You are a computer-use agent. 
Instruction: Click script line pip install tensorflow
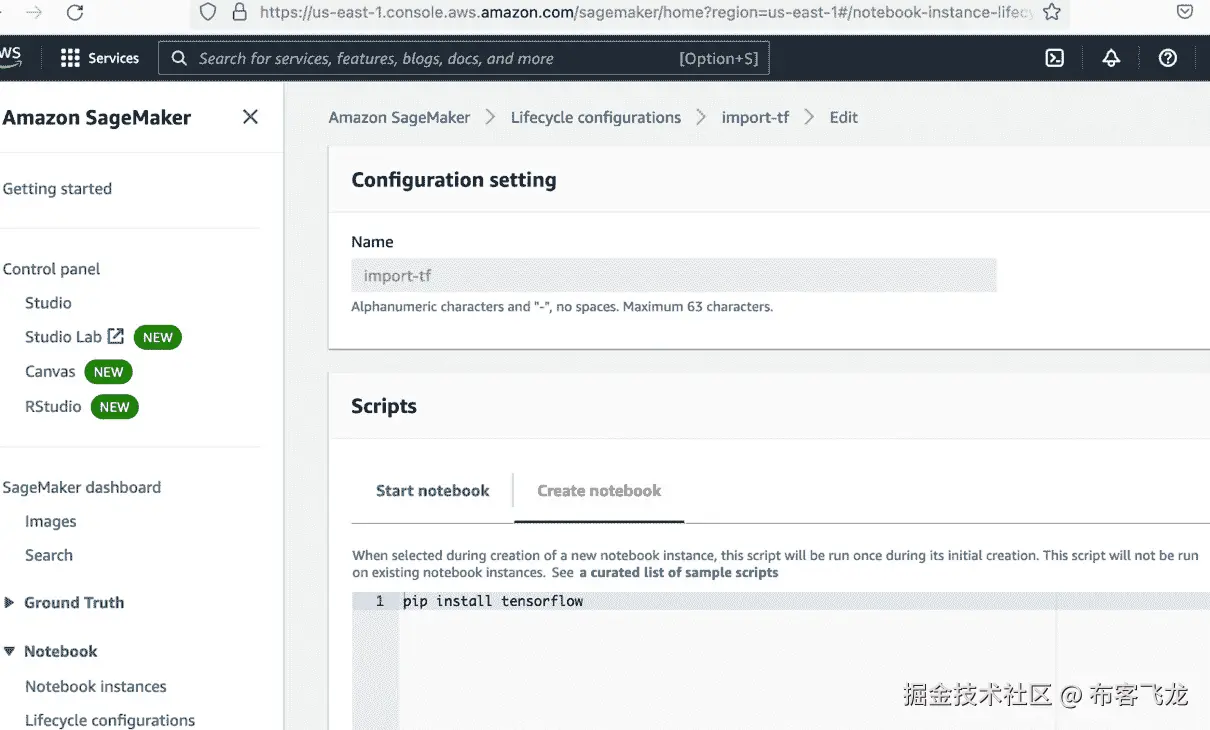pos(493,601)
